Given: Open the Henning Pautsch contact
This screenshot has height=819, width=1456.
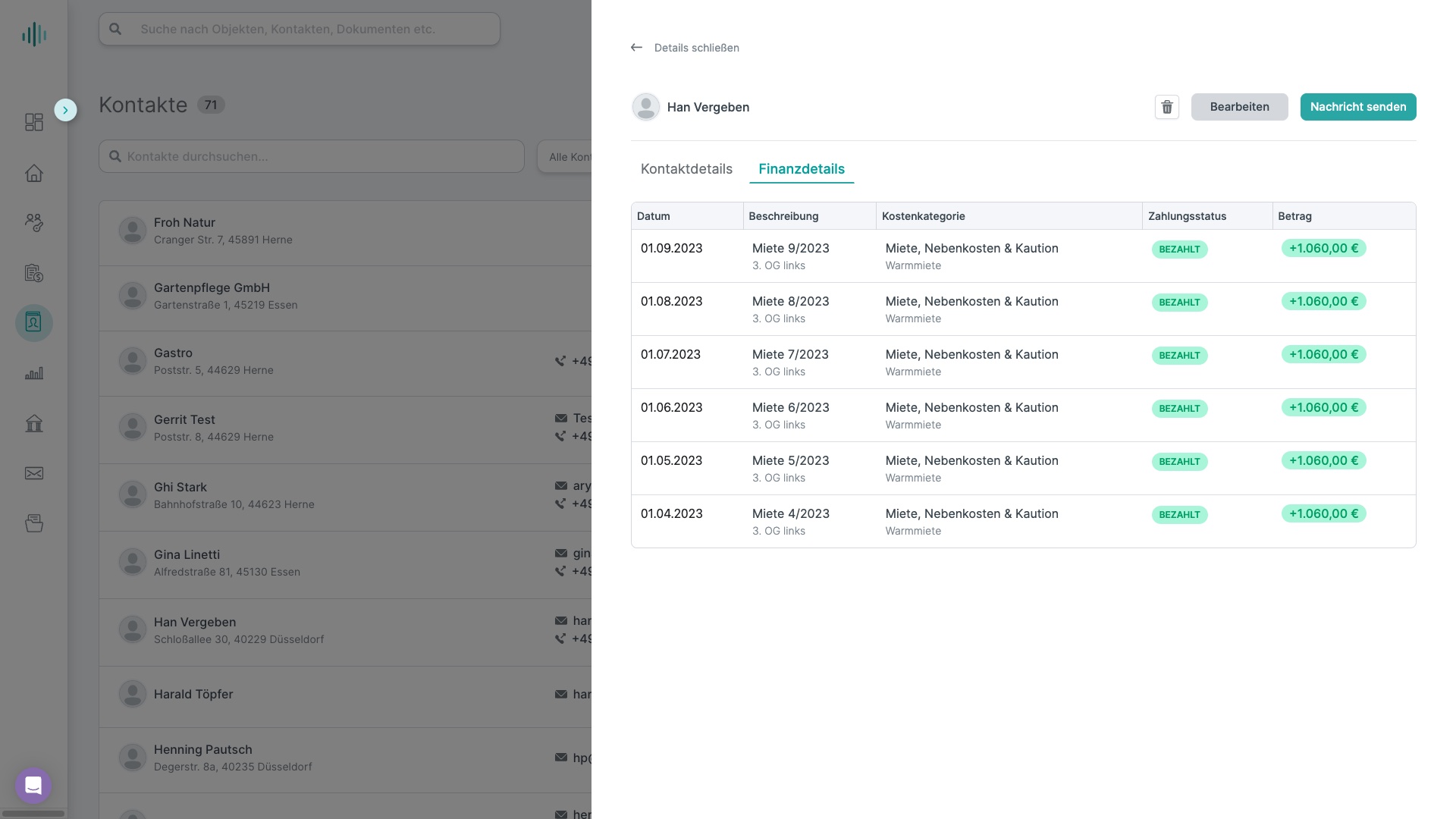Looking at the screenshot, I should (345, 760).
